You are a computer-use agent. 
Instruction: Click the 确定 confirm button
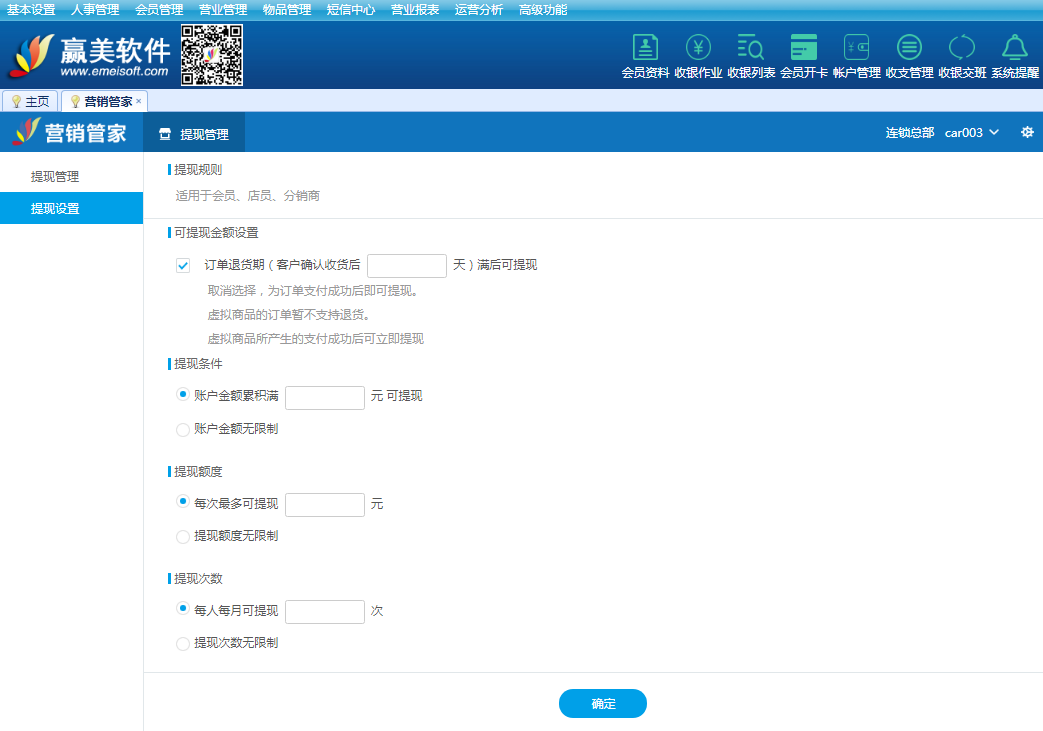click(x=602, y=704)
